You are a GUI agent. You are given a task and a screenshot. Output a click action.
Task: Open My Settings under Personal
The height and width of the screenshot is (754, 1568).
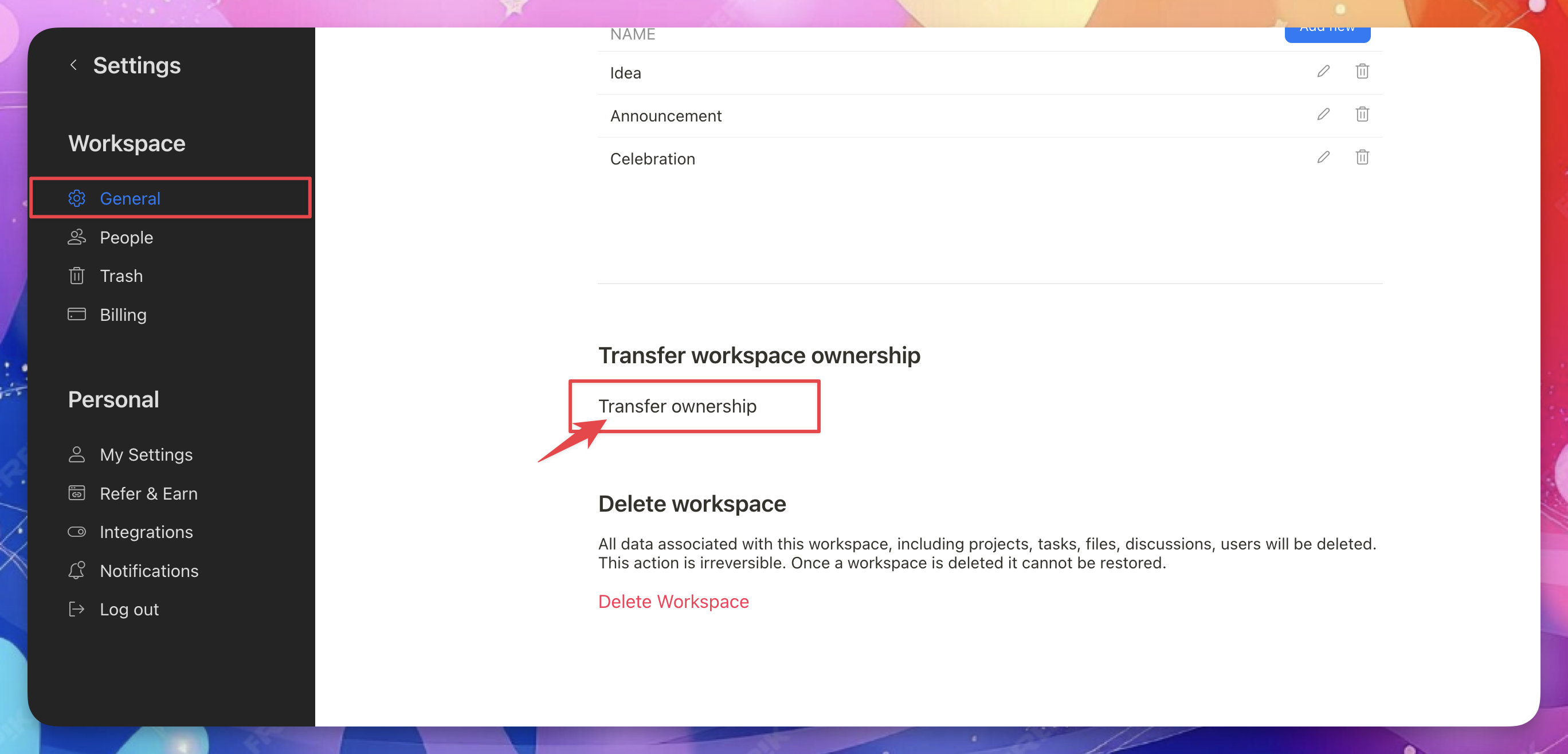146,454
